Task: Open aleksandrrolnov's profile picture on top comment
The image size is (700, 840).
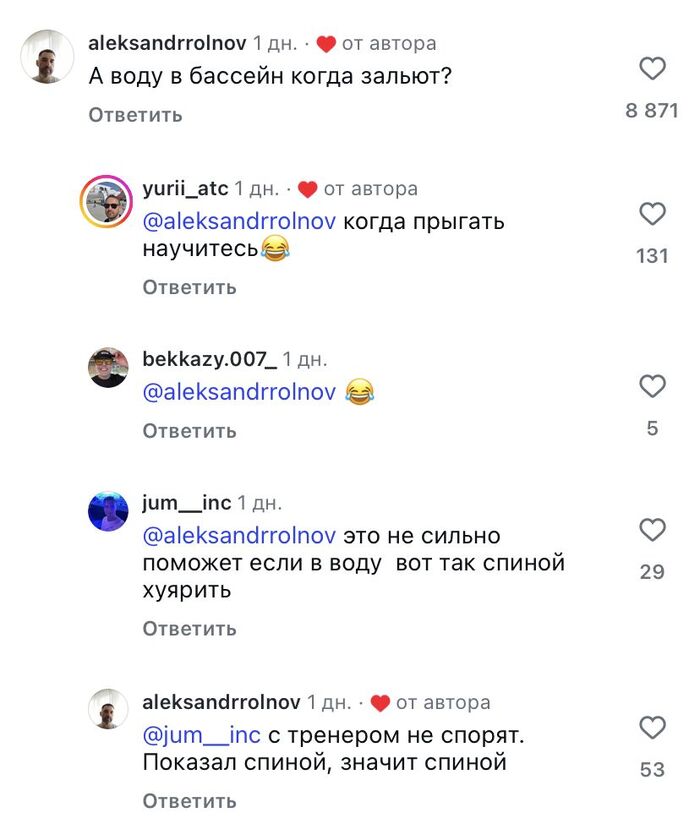Action: pyautogui.click(x=47, y=57)
